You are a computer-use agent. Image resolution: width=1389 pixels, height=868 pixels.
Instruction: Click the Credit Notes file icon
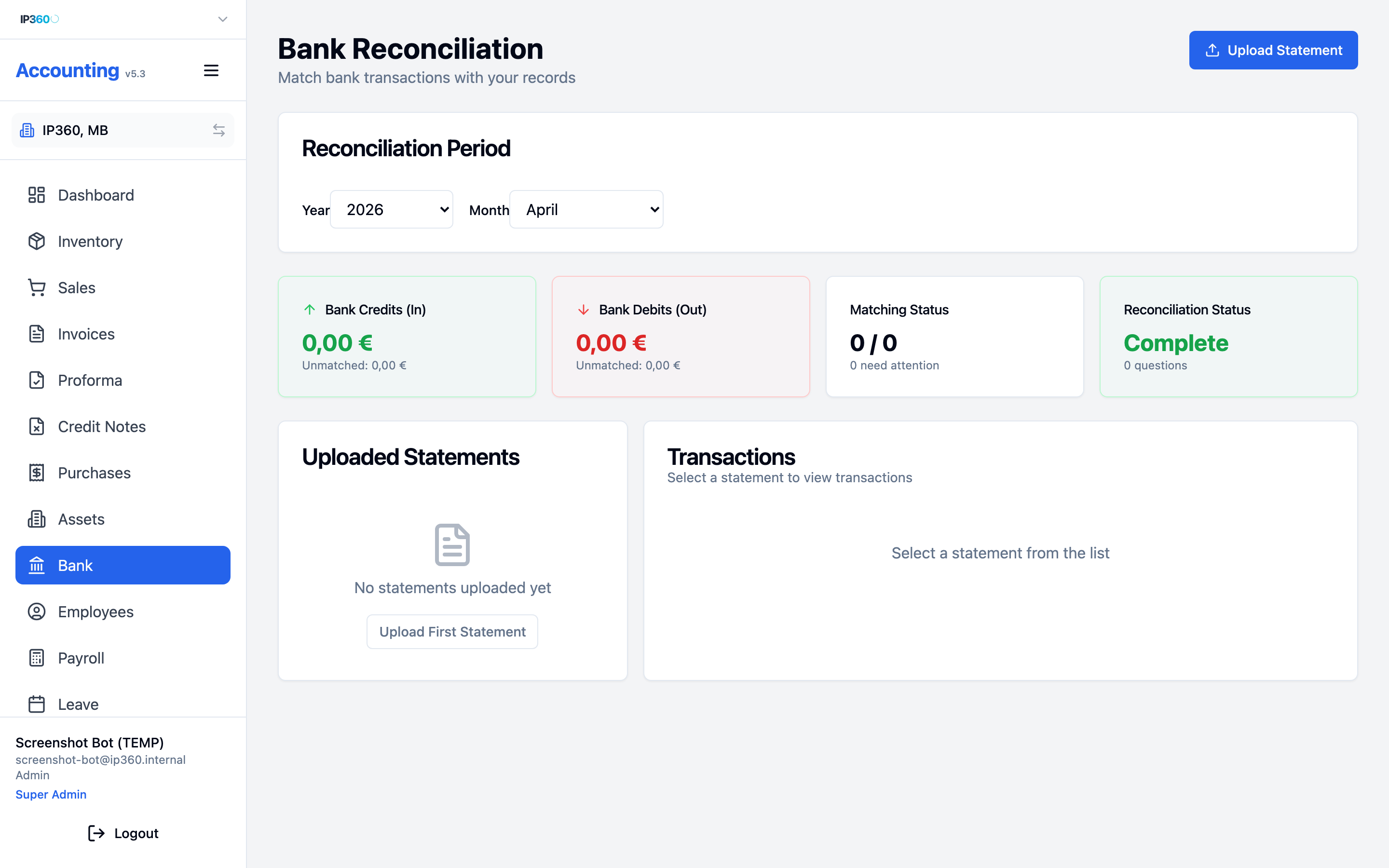pyautogui.click(x=37, y=427)
